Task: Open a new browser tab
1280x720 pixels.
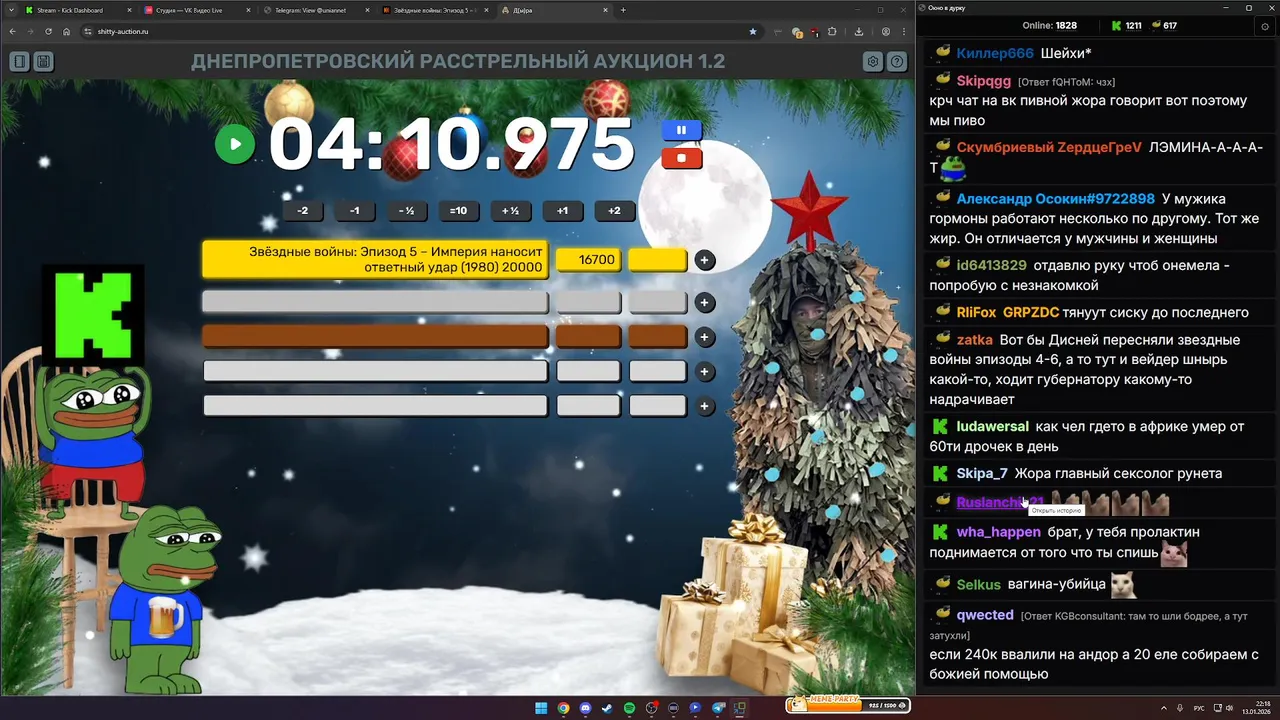Action: pos(623,10)
